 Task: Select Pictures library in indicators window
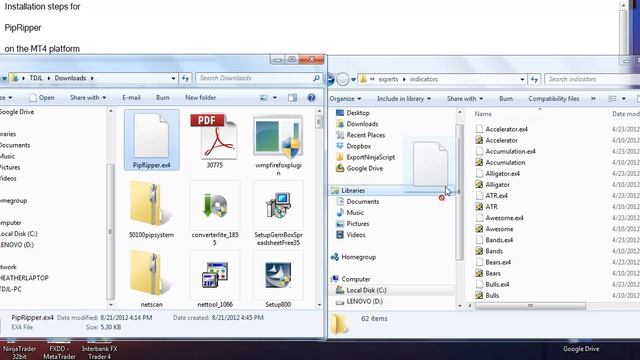click(353, 223)
